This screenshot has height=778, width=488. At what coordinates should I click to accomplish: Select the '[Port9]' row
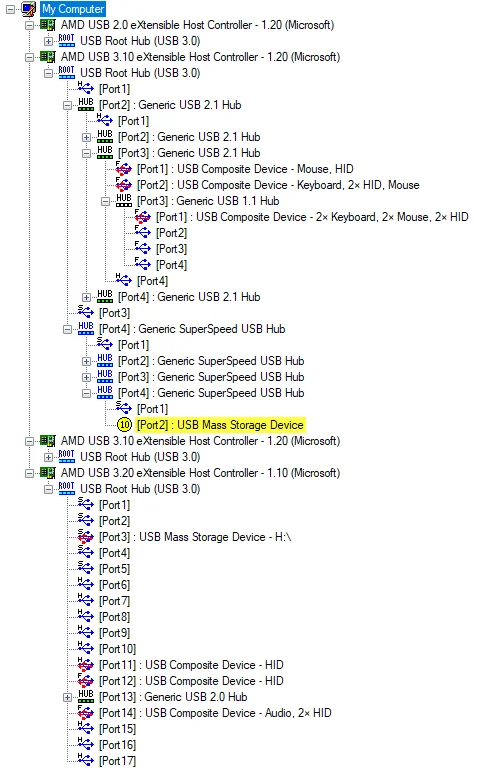[x=115, y=633]
